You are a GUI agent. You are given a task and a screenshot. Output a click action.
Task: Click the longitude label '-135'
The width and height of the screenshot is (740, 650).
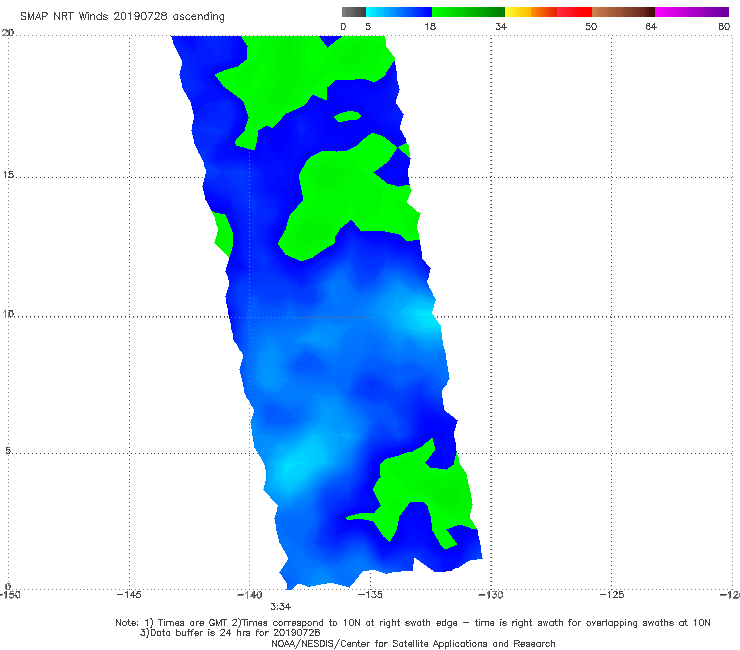[370, 595]
